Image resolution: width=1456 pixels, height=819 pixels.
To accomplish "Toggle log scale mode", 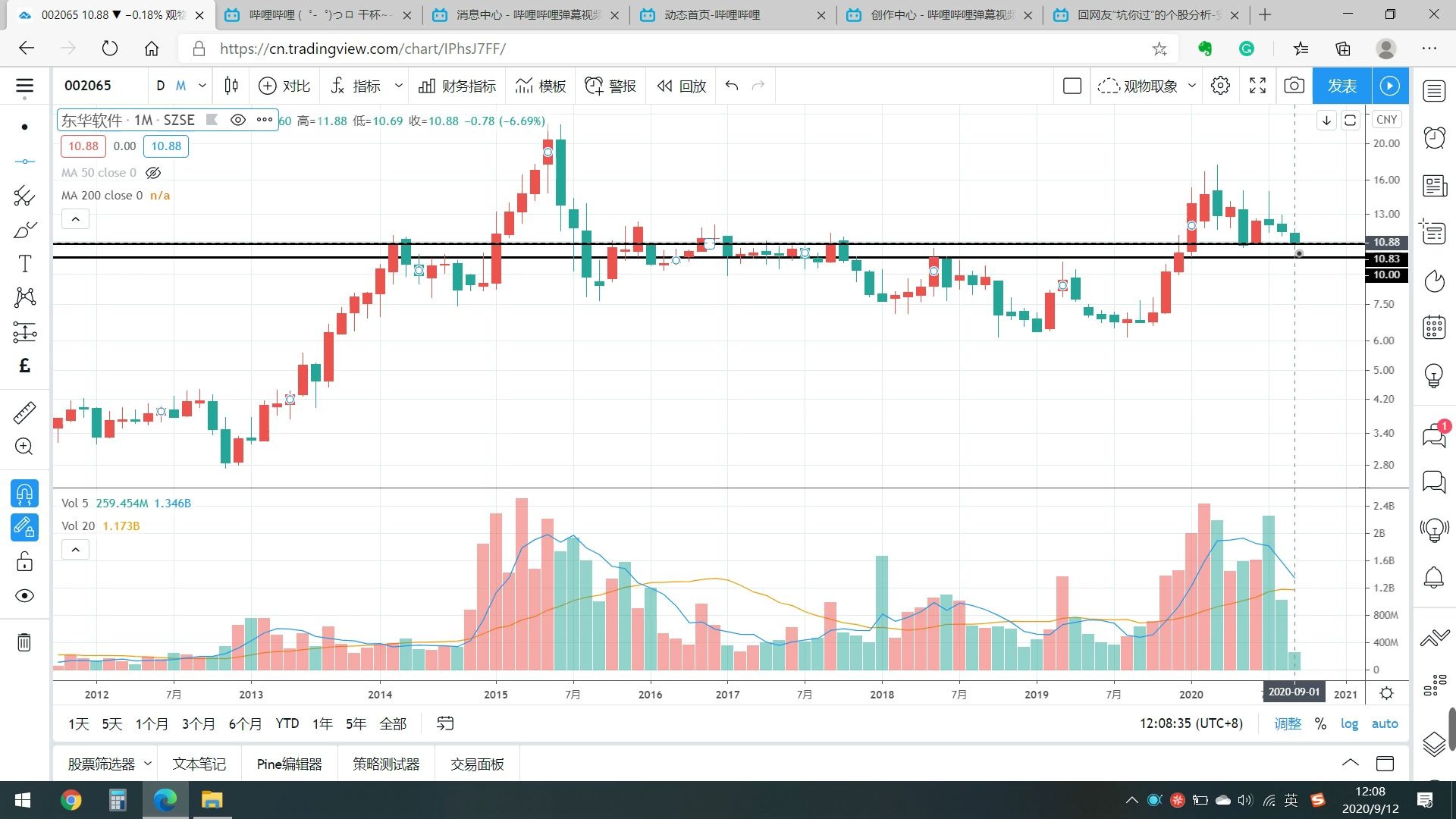I will 1349,723.
